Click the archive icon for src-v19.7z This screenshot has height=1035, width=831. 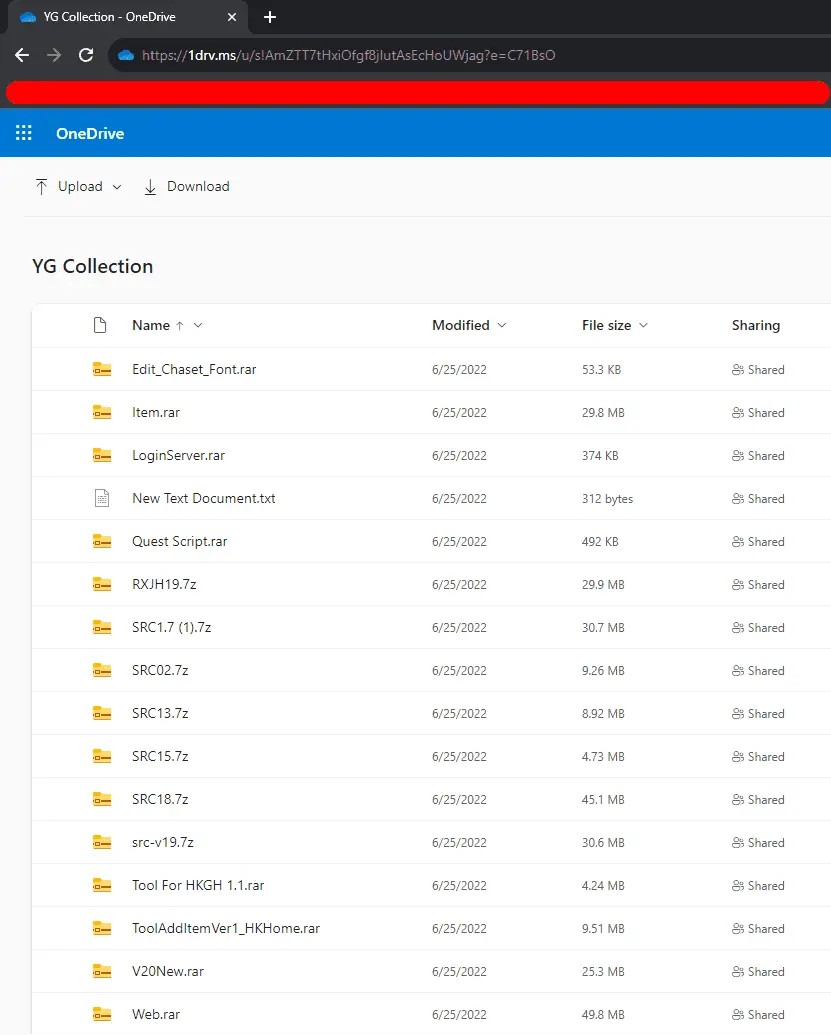tap(102, 842)
